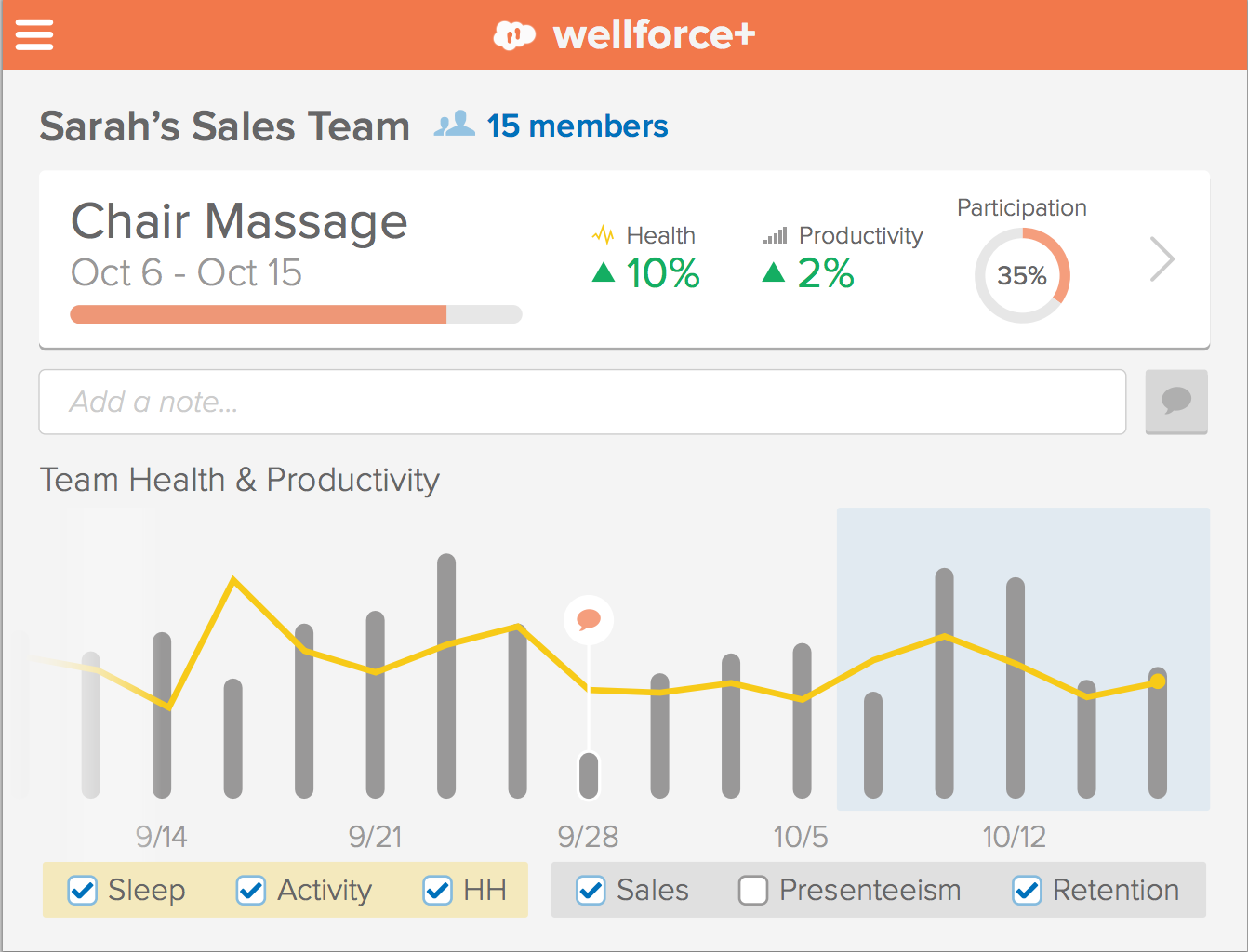Click the Add a note field
Screen dimensions: 1248x952
tap(582, 402)
